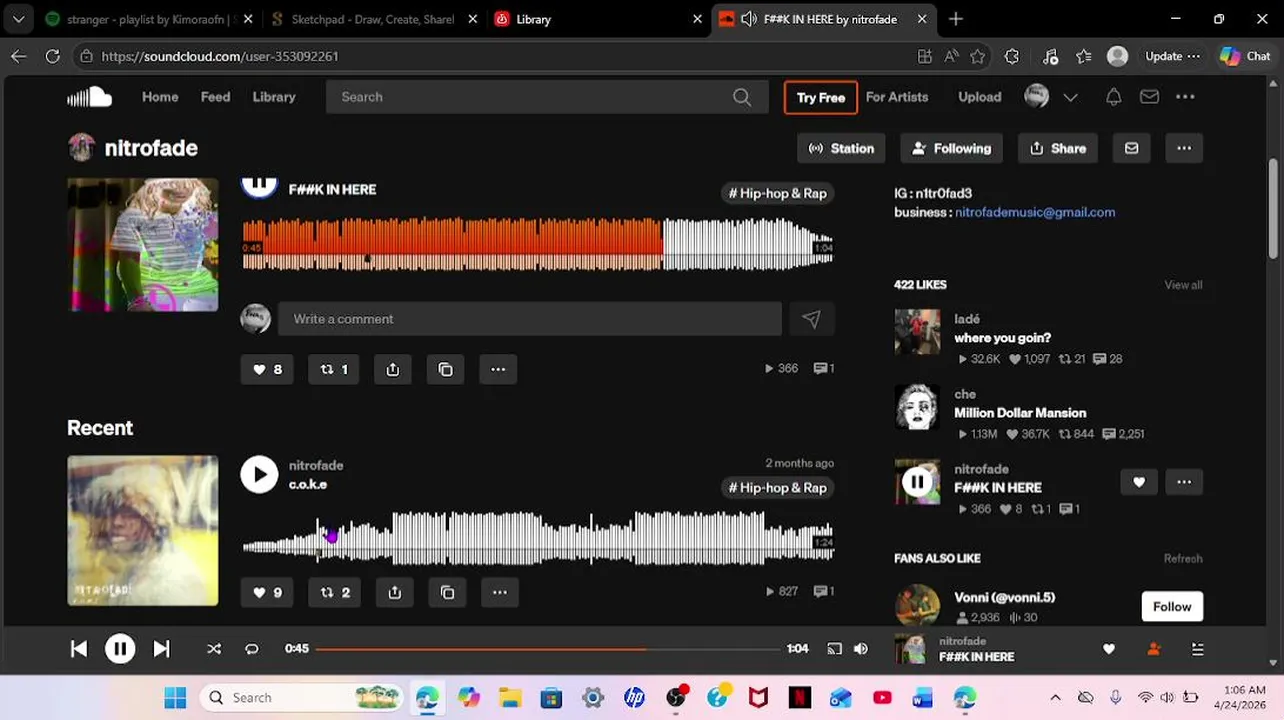Viewport: 1284px width, 720px height.
Task: Open Word from the taskbar
Action: point(922,697)
